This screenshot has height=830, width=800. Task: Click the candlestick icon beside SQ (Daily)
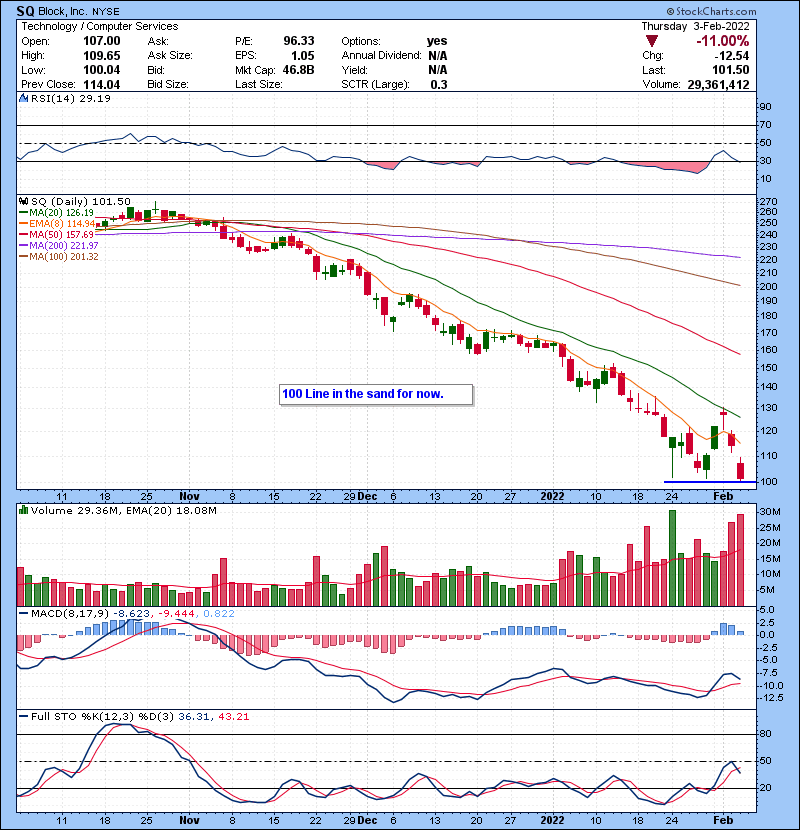(x=23, y=202)
